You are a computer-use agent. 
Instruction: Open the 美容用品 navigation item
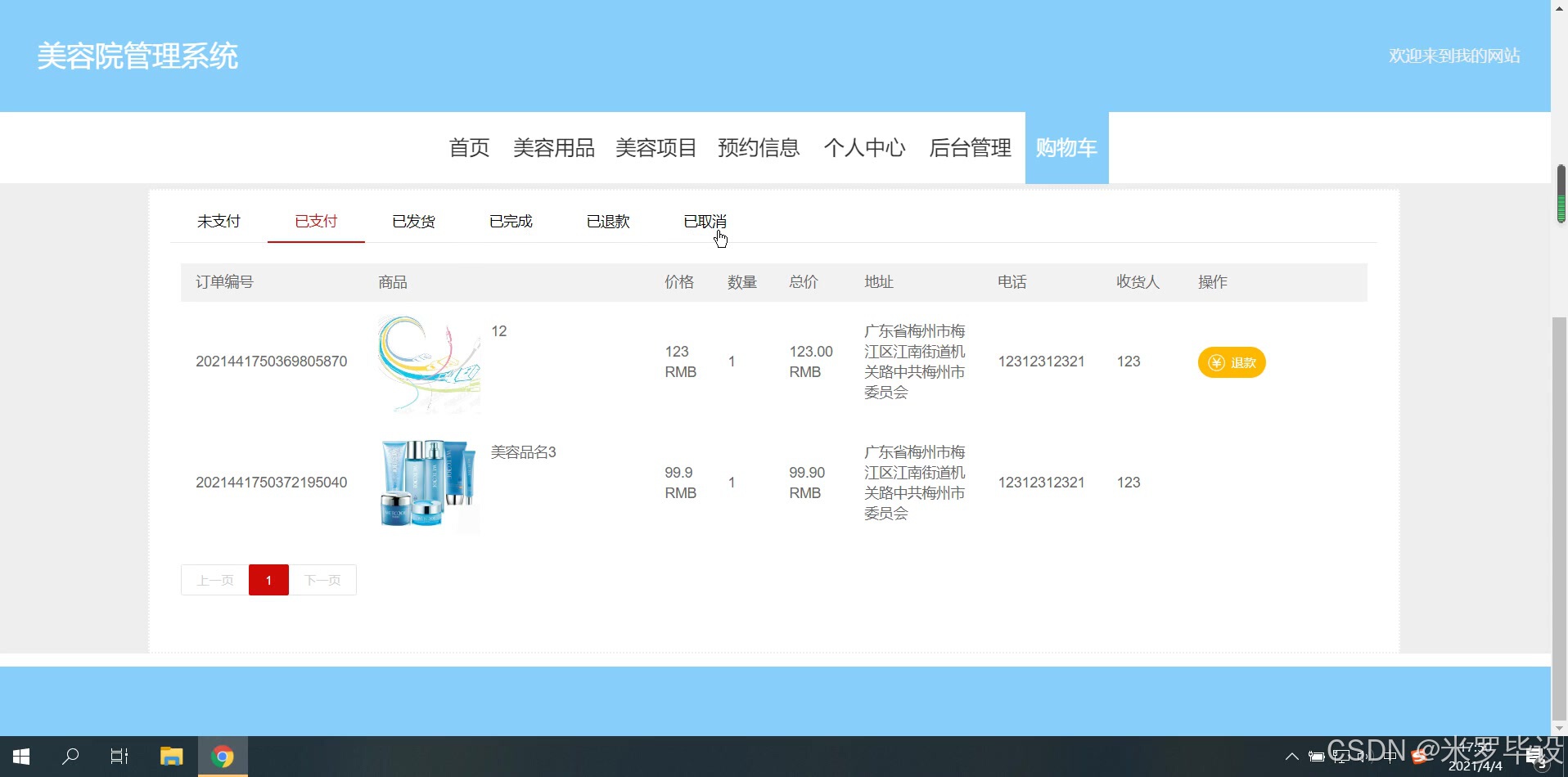click(x=554, y=148)
